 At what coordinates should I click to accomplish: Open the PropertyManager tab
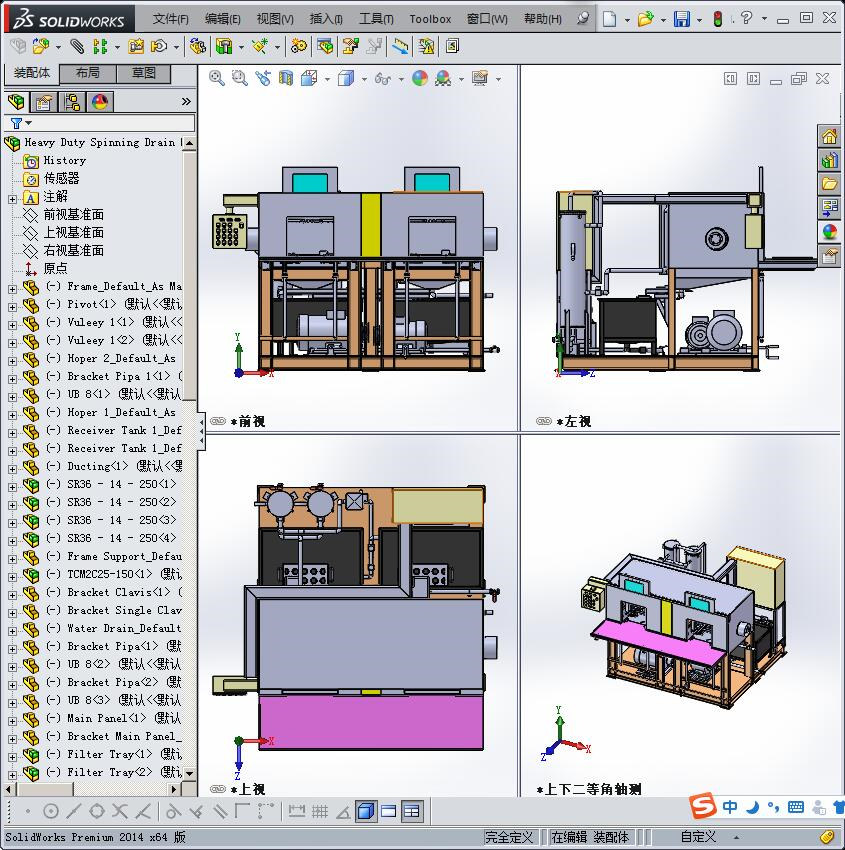point(44,101)
